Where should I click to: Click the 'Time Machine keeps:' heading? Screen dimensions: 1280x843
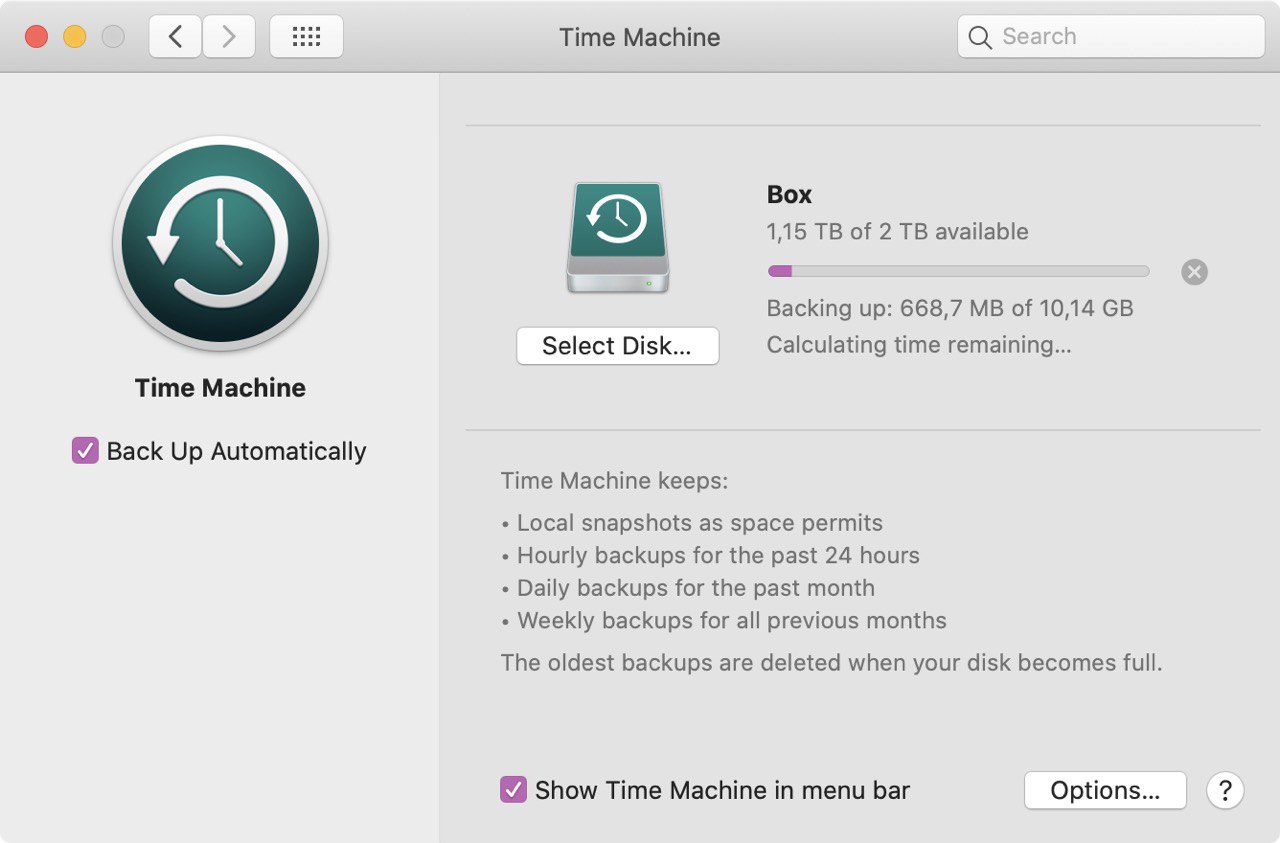point(614,481)
